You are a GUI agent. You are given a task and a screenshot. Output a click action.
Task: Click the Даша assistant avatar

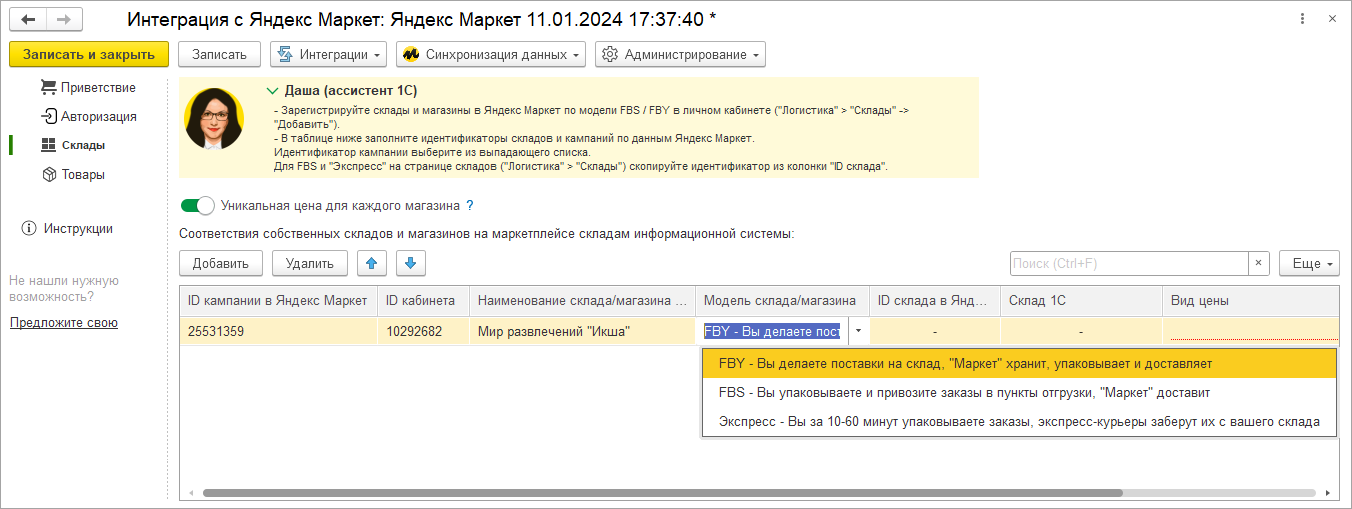click(214, 119)
